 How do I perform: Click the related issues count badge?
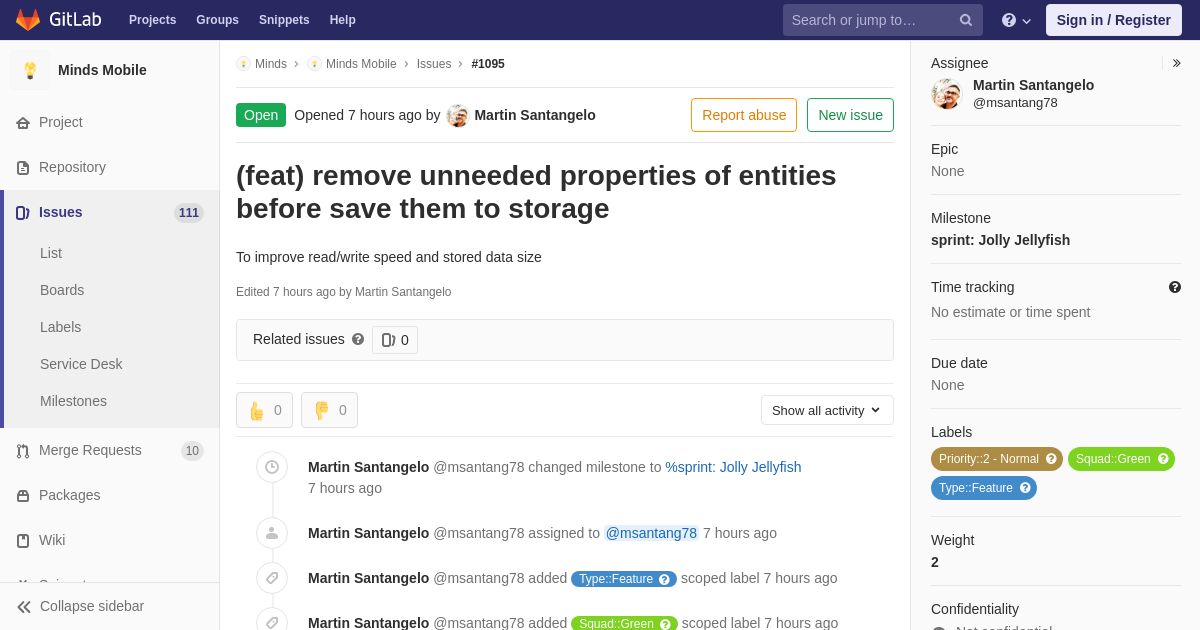(395, 340)
